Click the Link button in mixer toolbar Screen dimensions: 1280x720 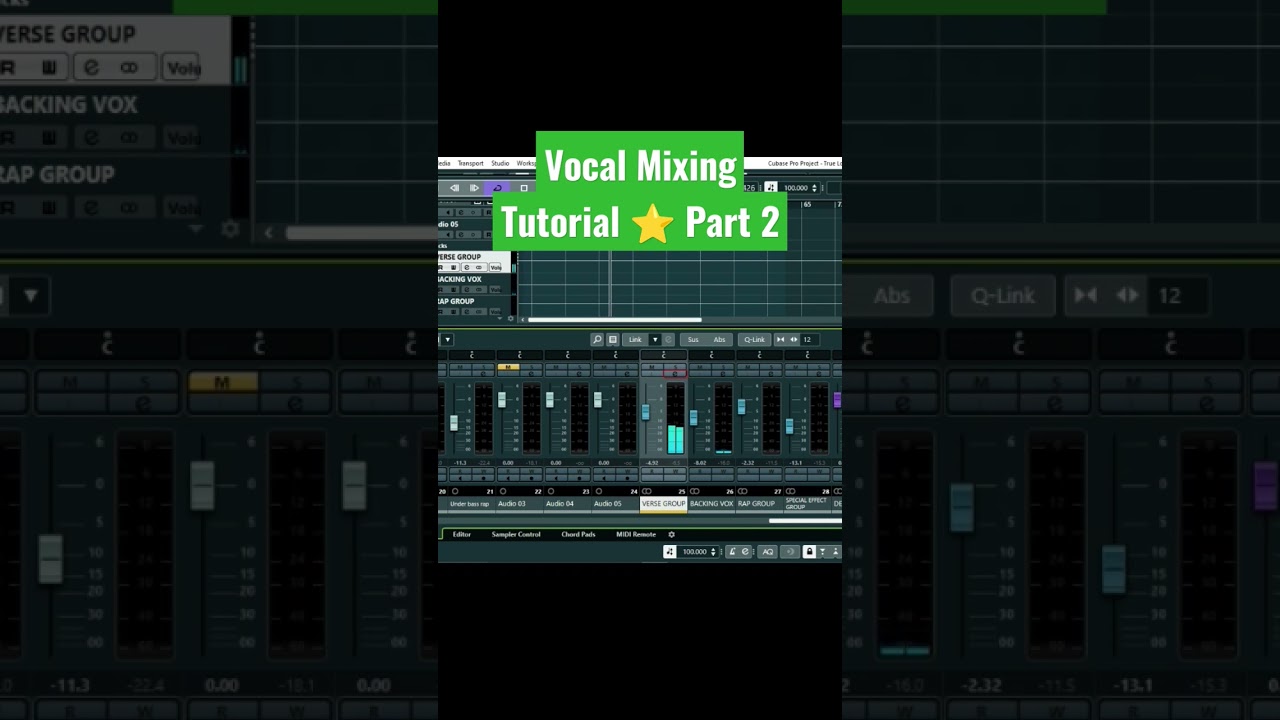coord(635,339)
